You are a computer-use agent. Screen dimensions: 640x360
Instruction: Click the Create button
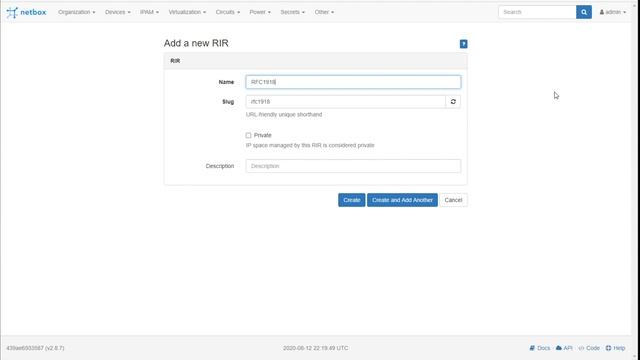(x=351, y=200)
